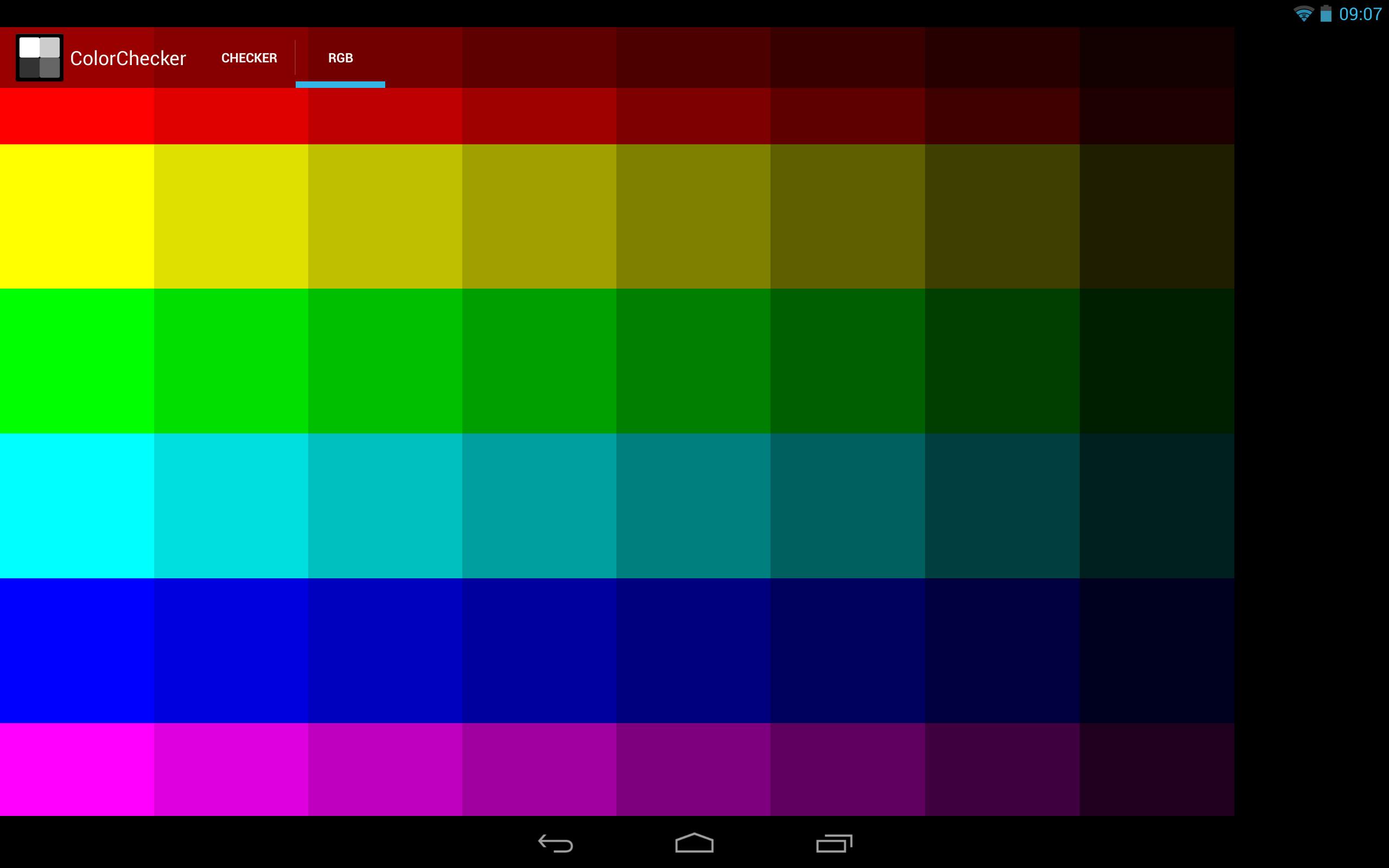
Task: Click the fifth yellow swatch from left
Action: pos(693,216)
